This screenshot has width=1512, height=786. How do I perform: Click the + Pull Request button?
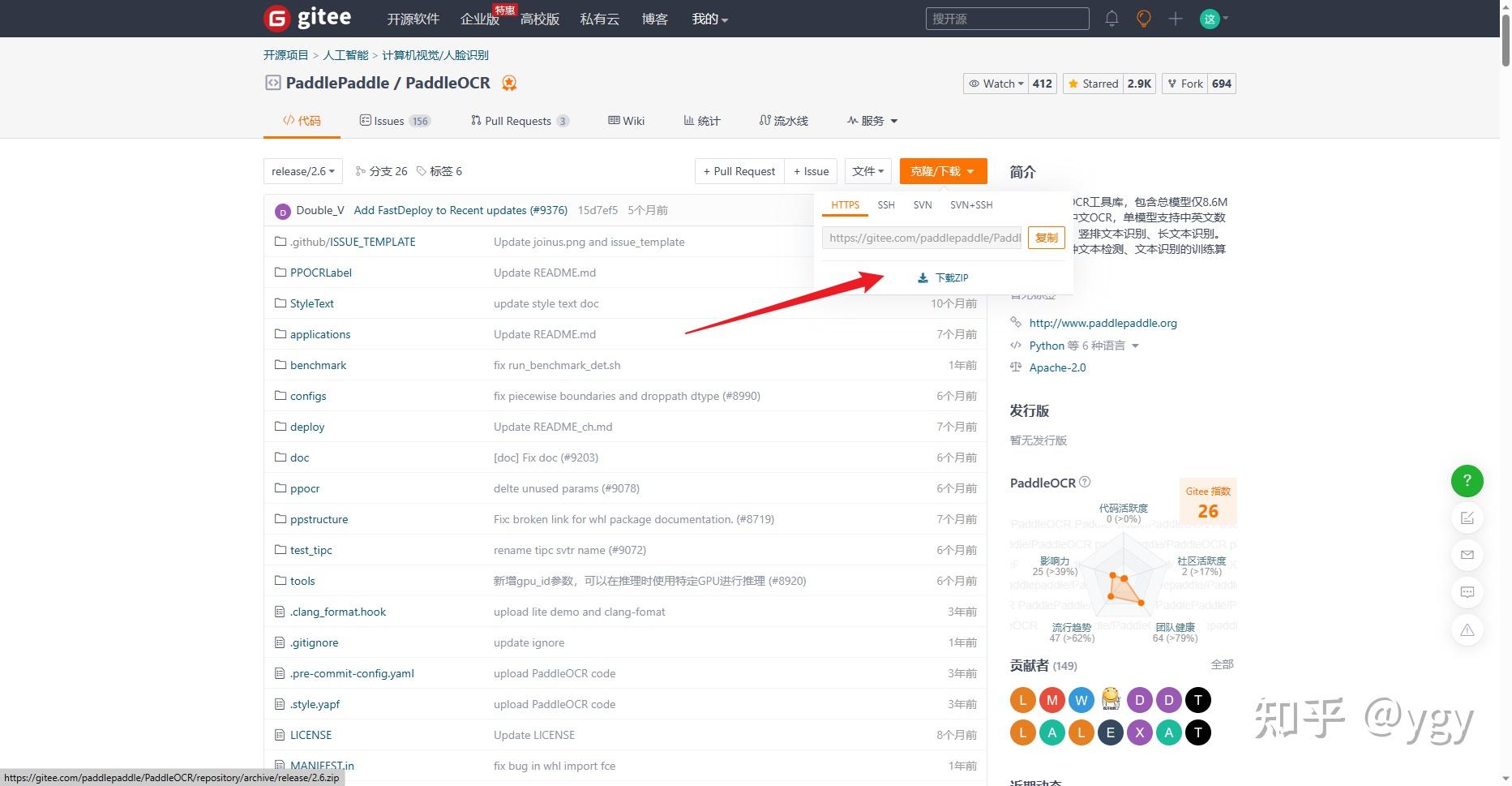(739, 171)
